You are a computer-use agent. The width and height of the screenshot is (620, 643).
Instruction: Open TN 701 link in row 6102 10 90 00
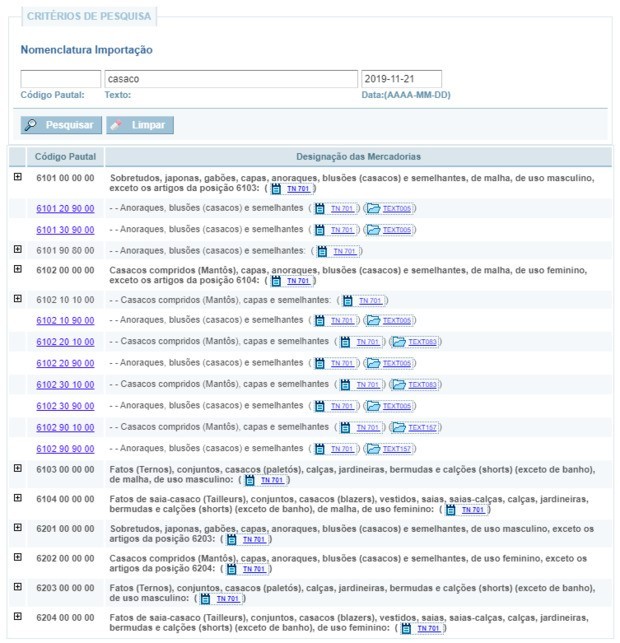pos(342,321)
